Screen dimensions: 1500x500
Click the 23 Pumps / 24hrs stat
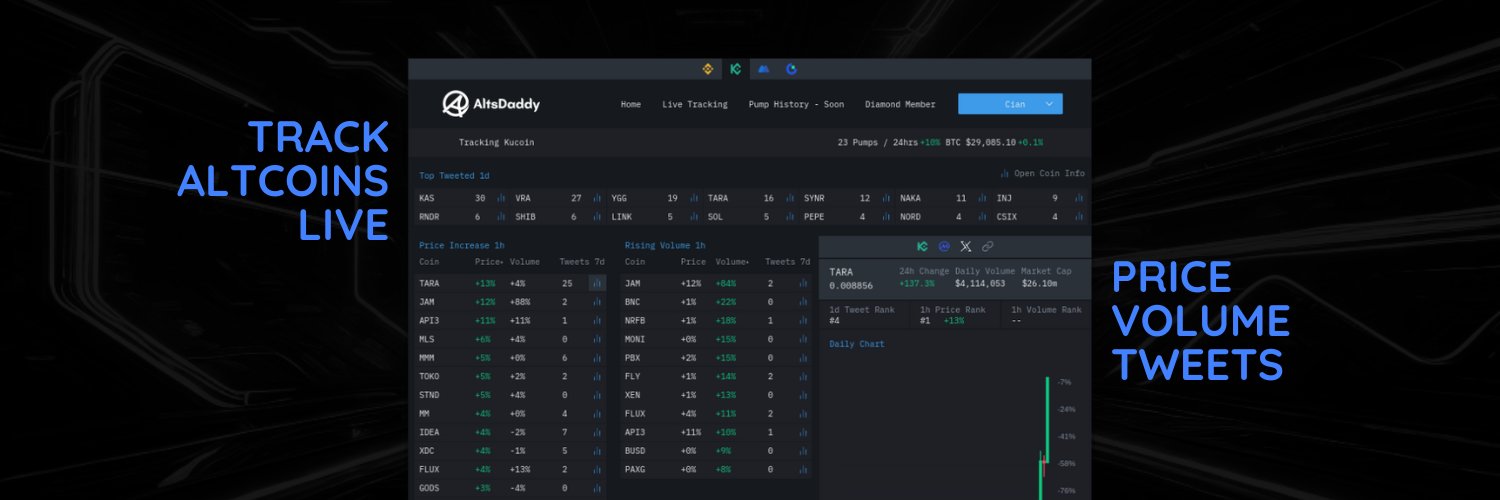point(877,142)
